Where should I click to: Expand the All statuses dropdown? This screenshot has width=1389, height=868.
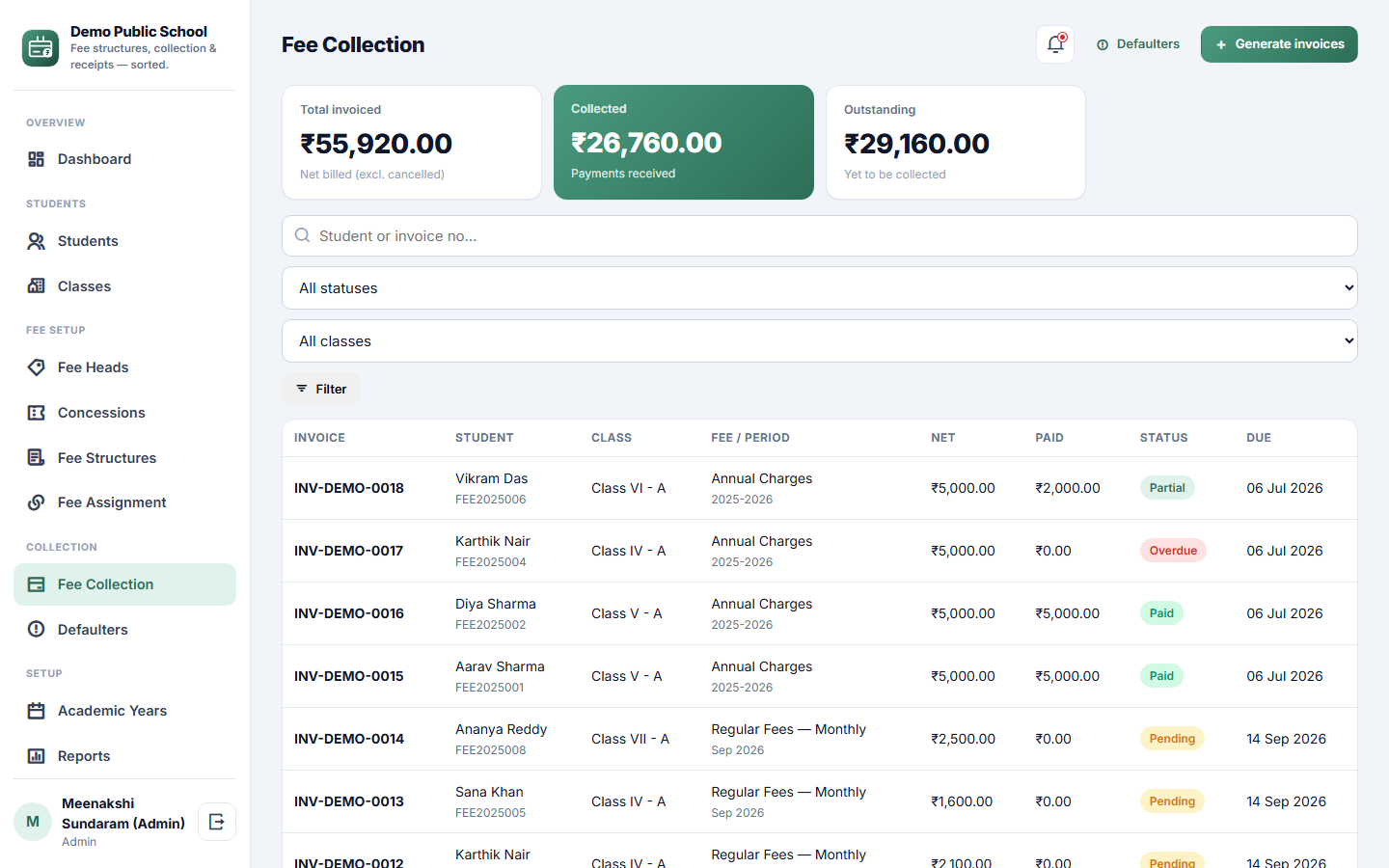coord(820,288)
